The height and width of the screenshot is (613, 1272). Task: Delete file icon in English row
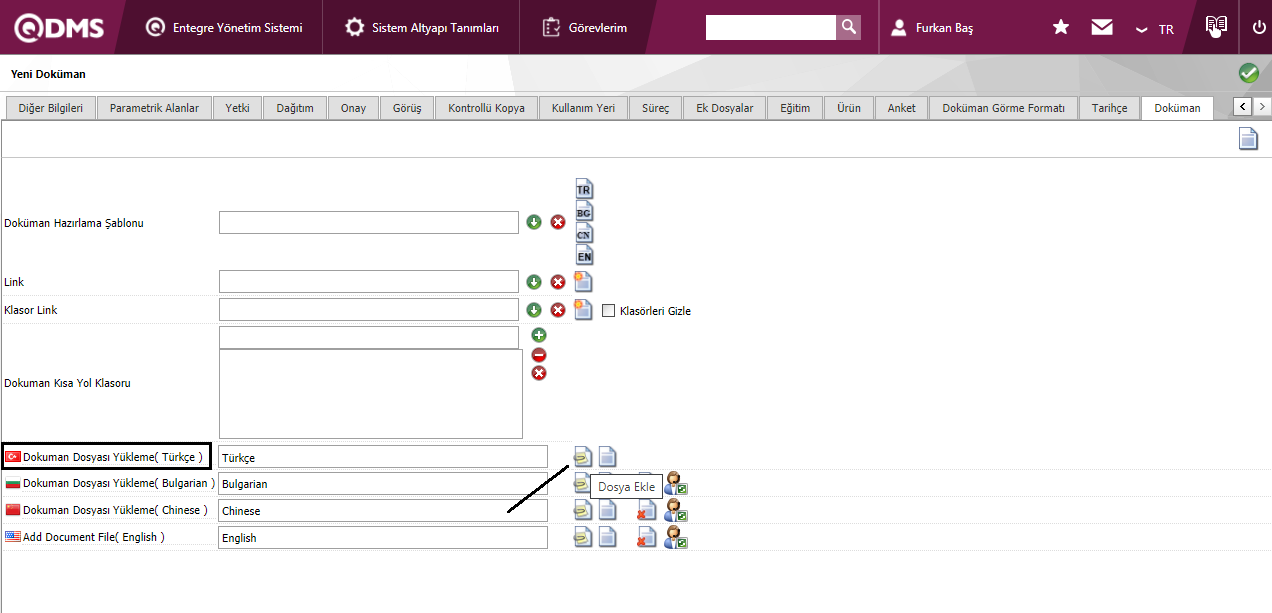(647, 538)
